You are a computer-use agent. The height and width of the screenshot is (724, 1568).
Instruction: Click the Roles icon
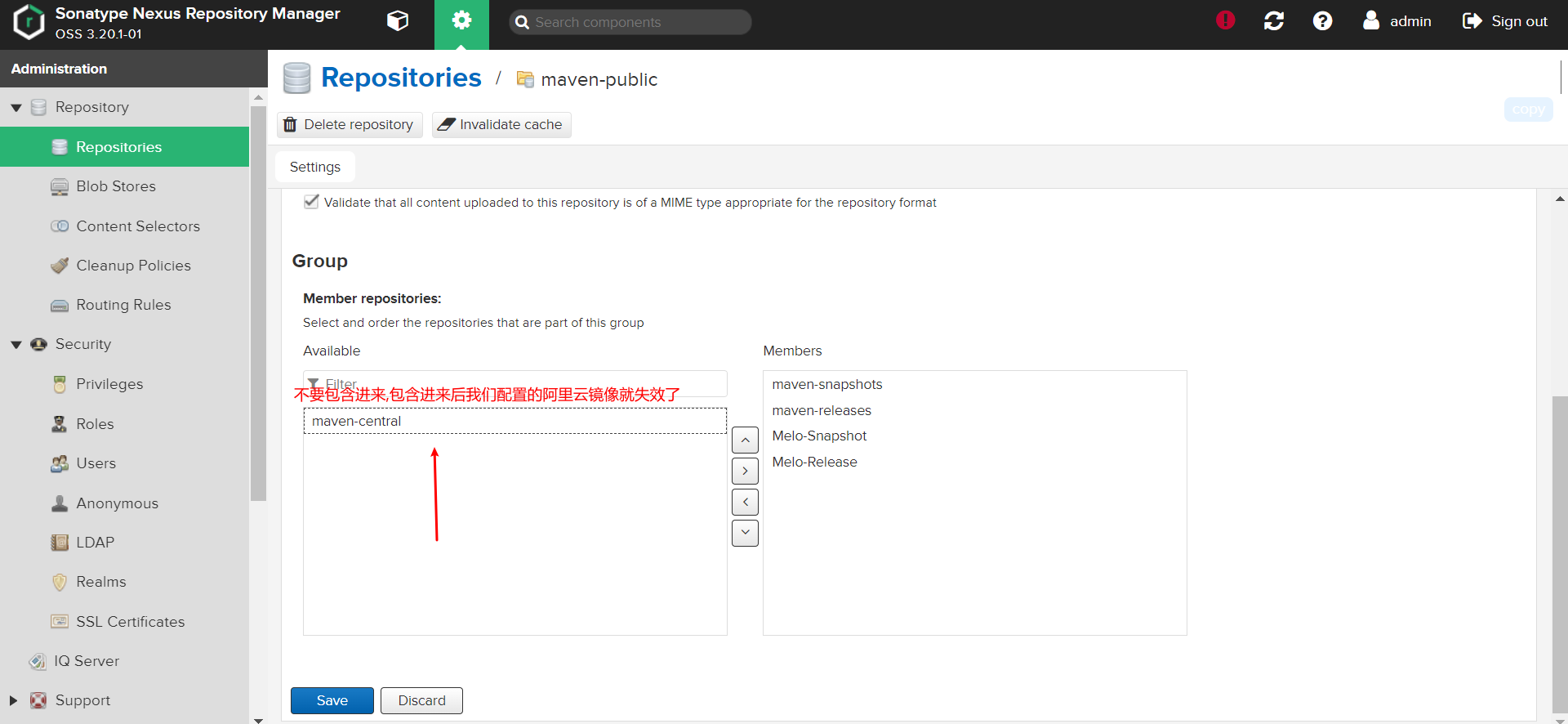60,424
